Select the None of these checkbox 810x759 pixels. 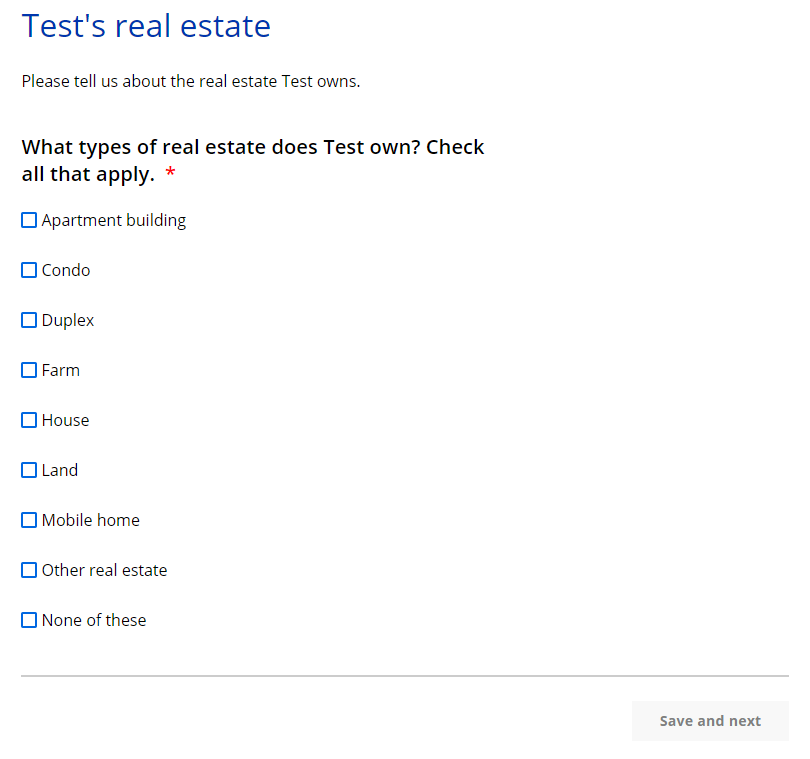[29, 620]
